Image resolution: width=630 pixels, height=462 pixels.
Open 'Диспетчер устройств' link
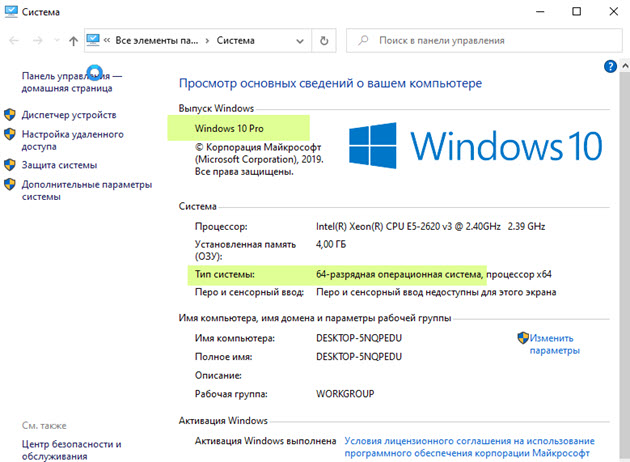tap(69, 115)
